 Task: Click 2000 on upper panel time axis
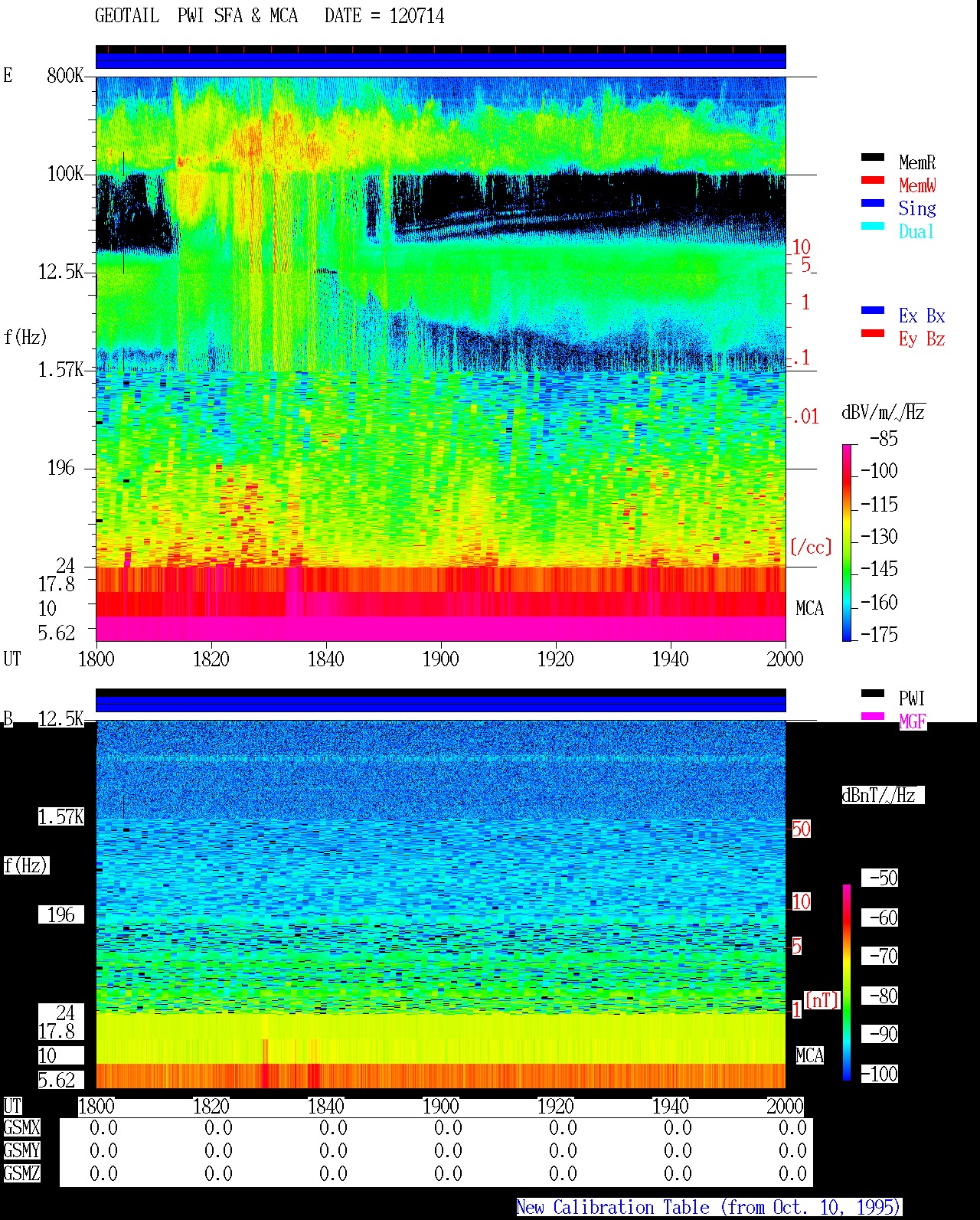click(785, 659)
